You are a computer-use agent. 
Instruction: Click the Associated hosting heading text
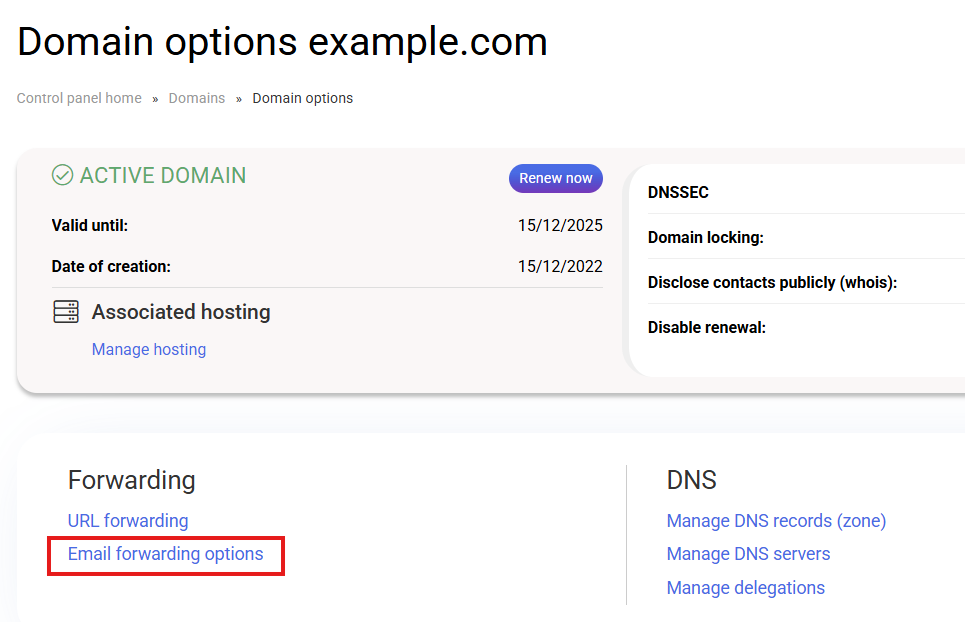click(x=181, y=312)
